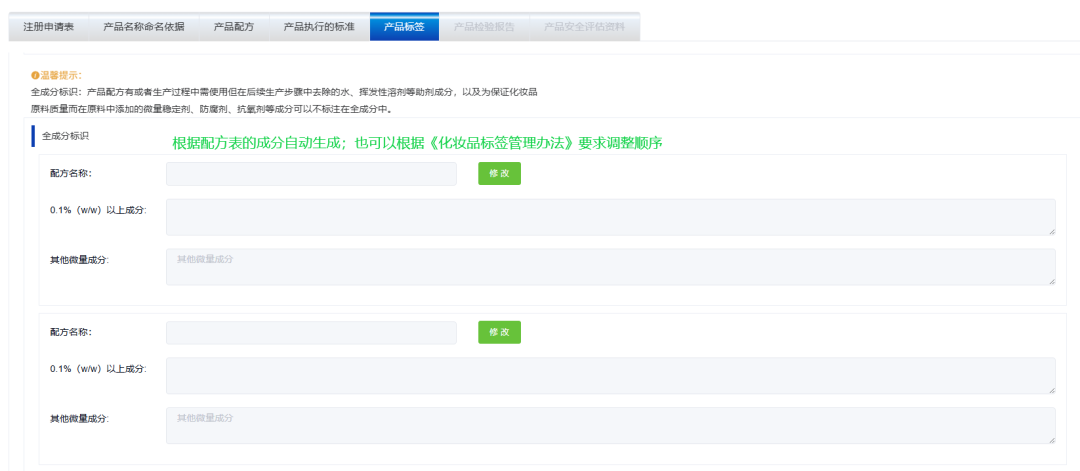The image size is (1080, 471).
Task: Focus the first 配方名称 input field
Action: point(311,174)
